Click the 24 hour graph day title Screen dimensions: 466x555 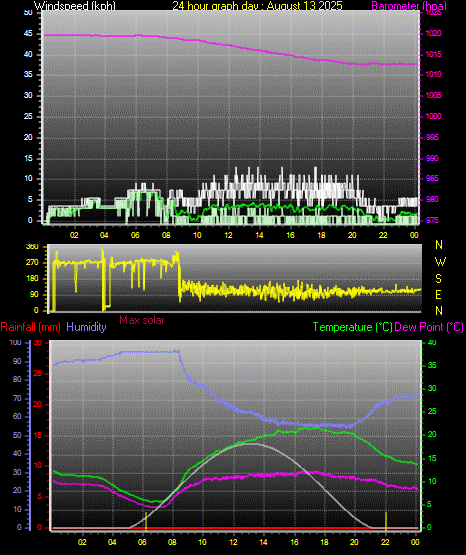click(x=257, y=5)
